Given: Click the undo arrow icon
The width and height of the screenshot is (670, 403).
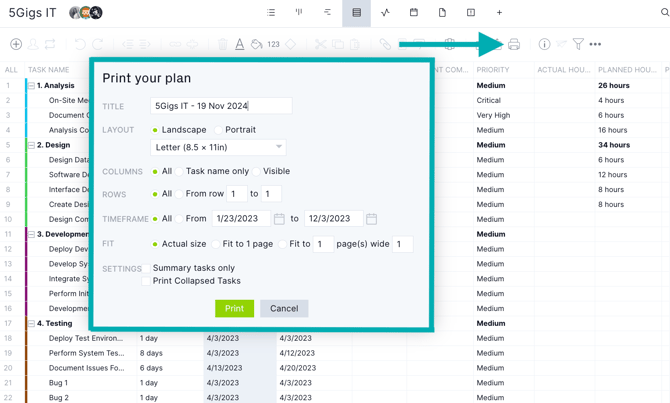Looking at the screenshot, I should point(80,44).
